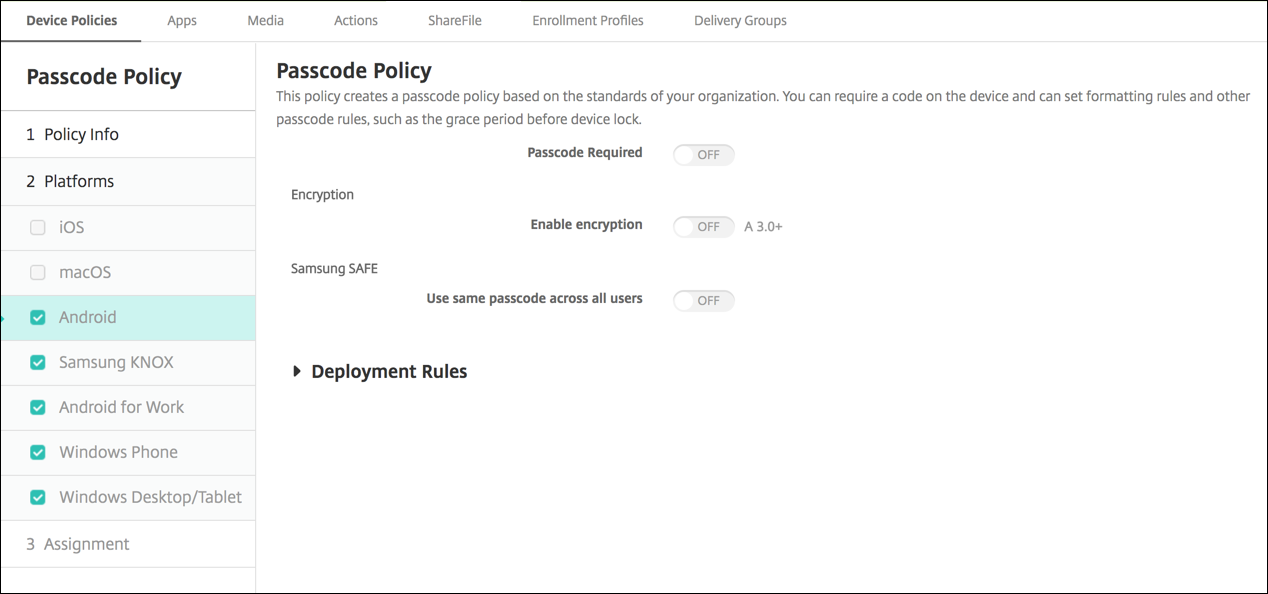Open the Delivery Groups tab
1268x594 pixels.
tap(740, 21)
